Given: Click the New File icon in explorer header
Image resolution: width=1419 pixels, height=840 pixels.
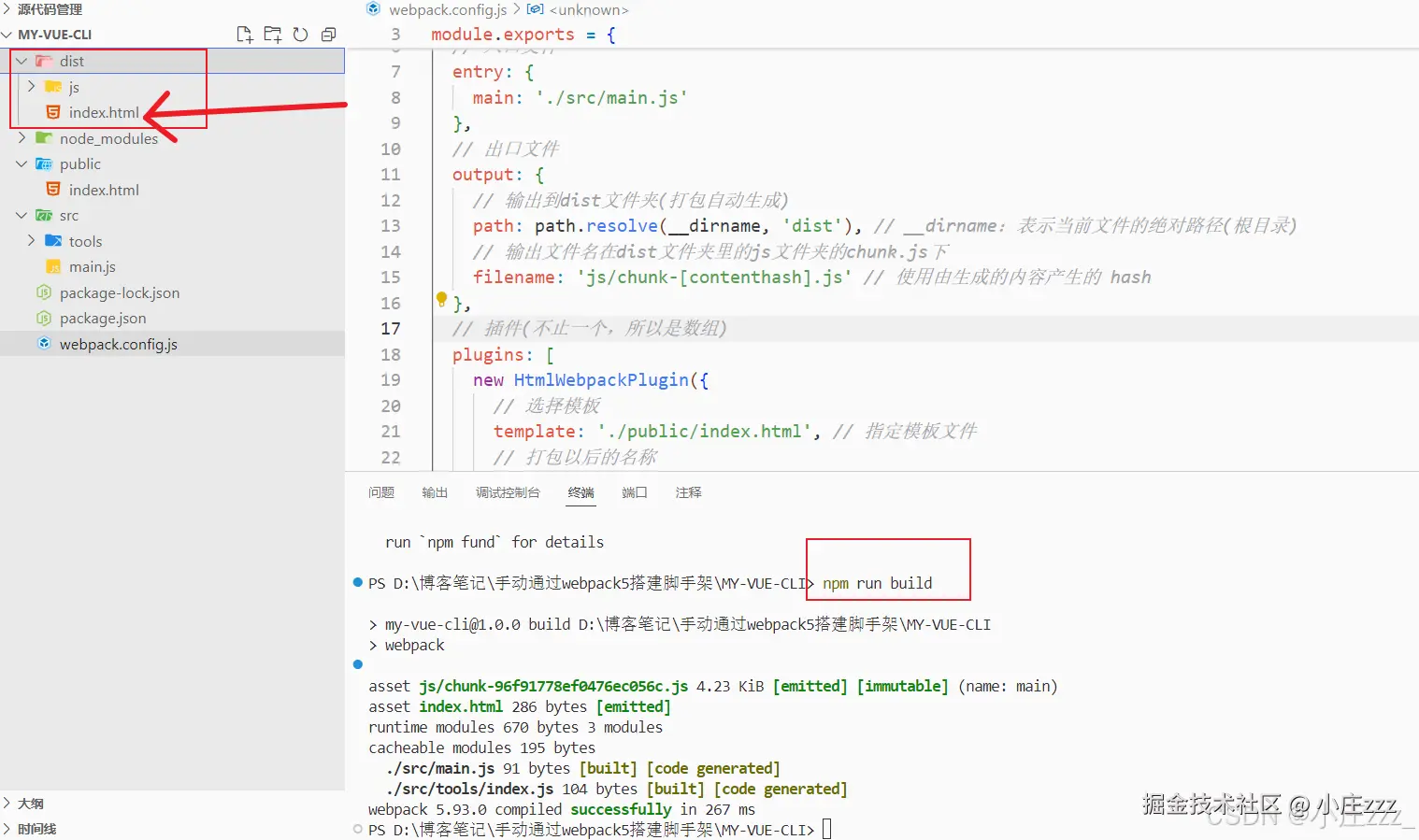Looking at the screenshot, I should point(245,35).
